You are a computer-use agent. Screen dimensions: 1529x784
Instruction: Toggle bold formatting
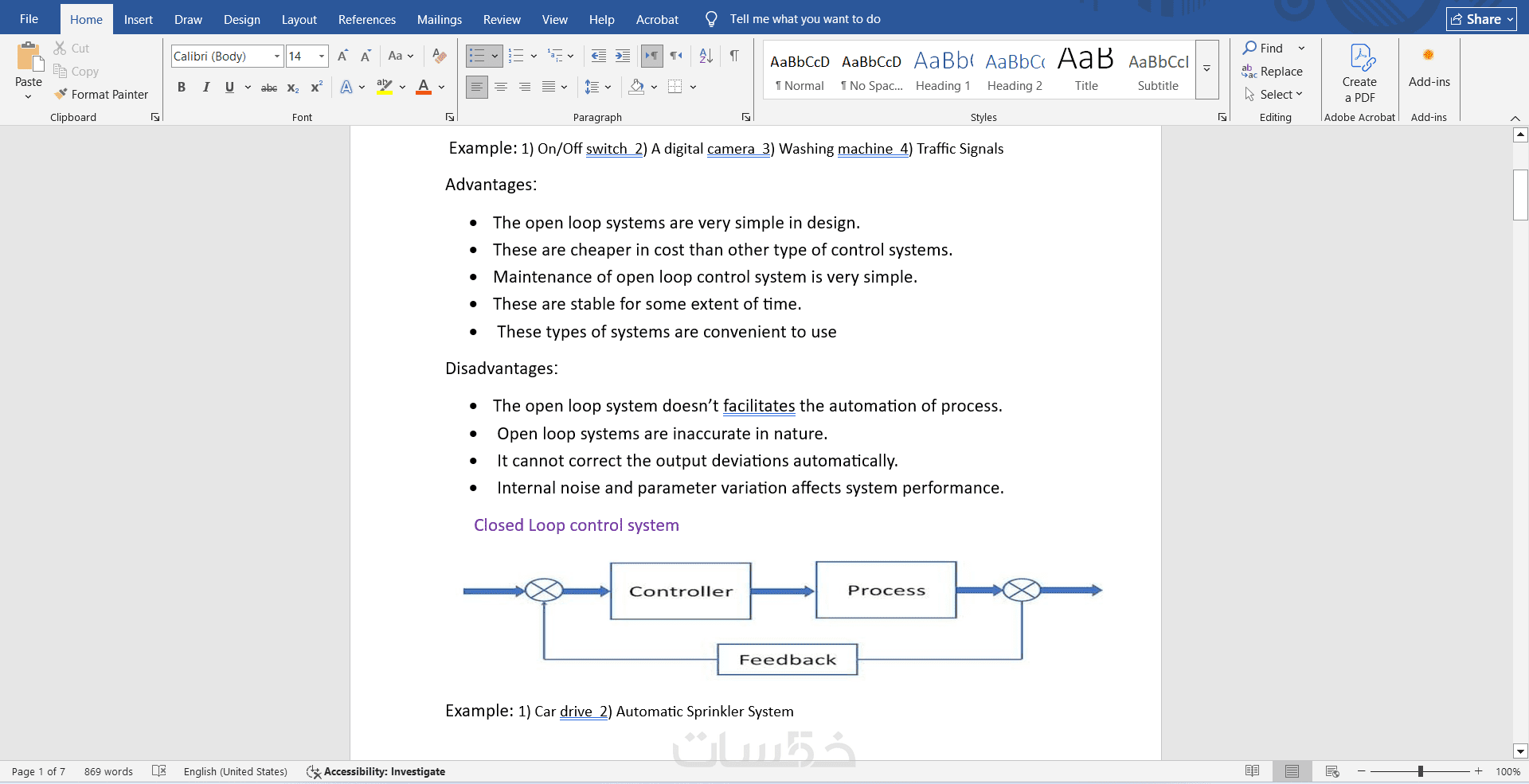point(182,87)
